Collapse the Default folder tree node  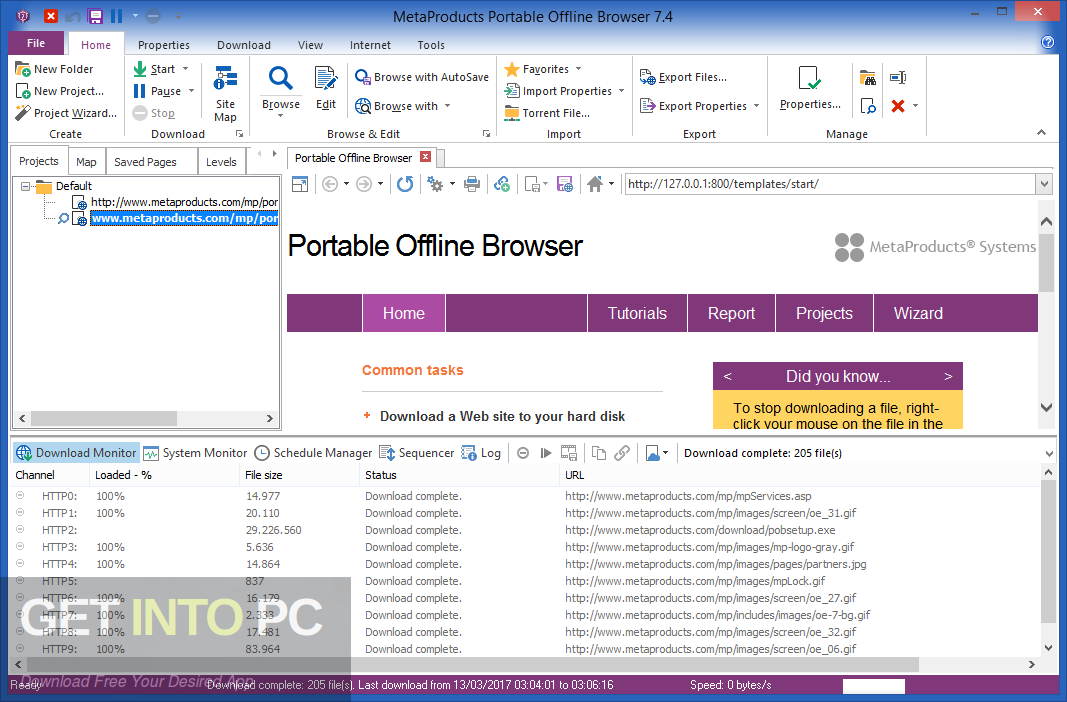[25, 186]
